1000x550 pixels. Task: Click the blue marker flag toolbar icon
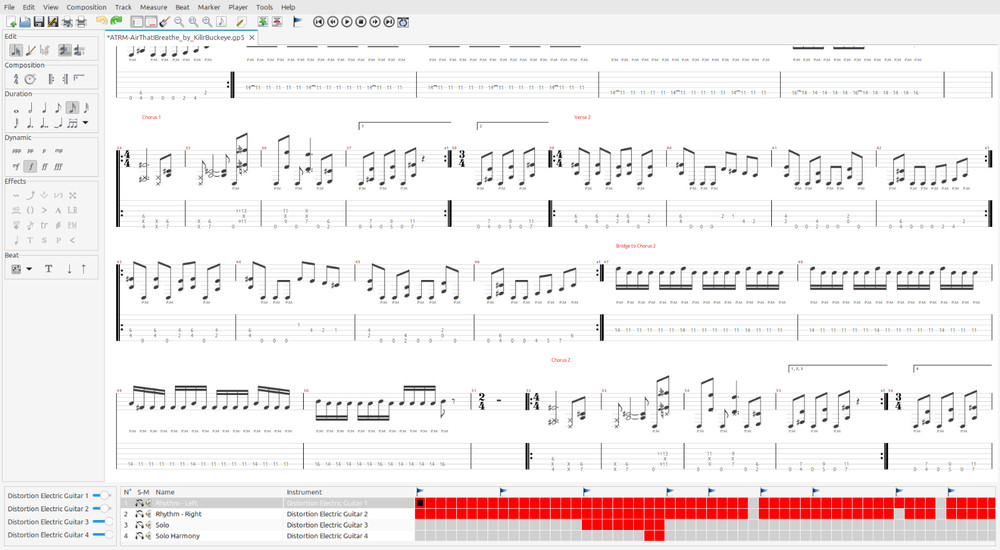[x=297, y=22]
